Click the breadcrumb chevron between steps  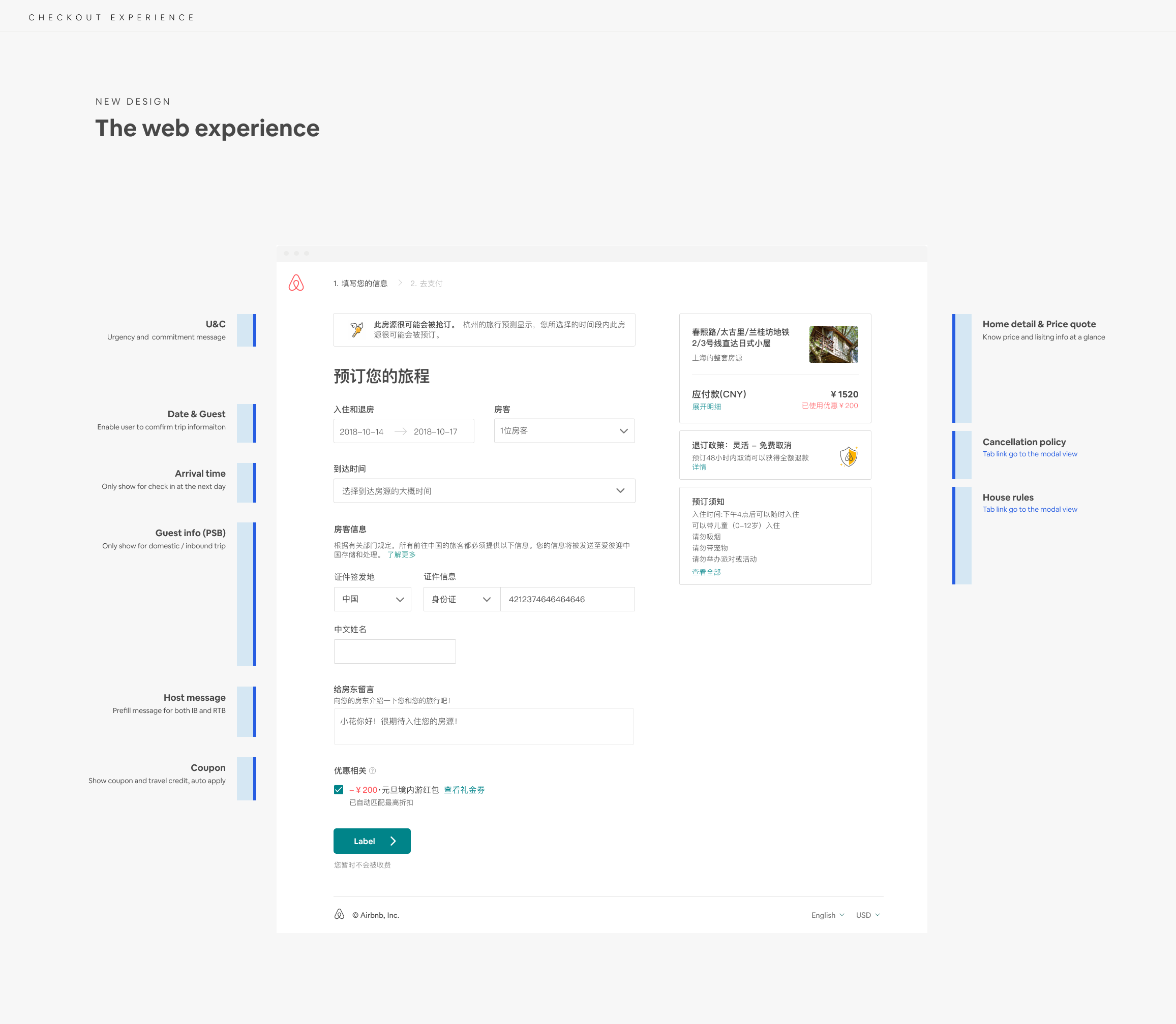click(400, 283)
